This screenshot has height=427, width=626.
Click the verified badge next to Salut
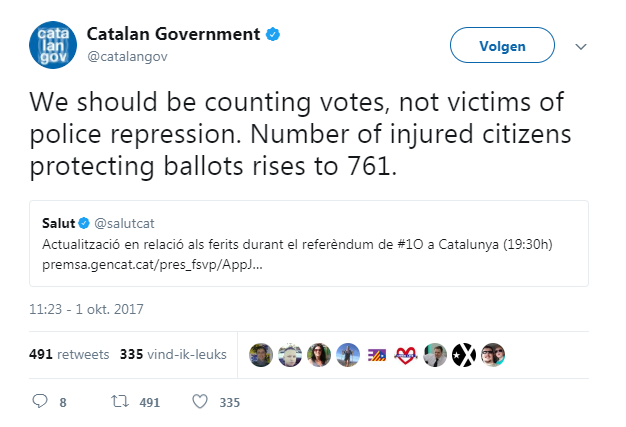click(84, 223)
